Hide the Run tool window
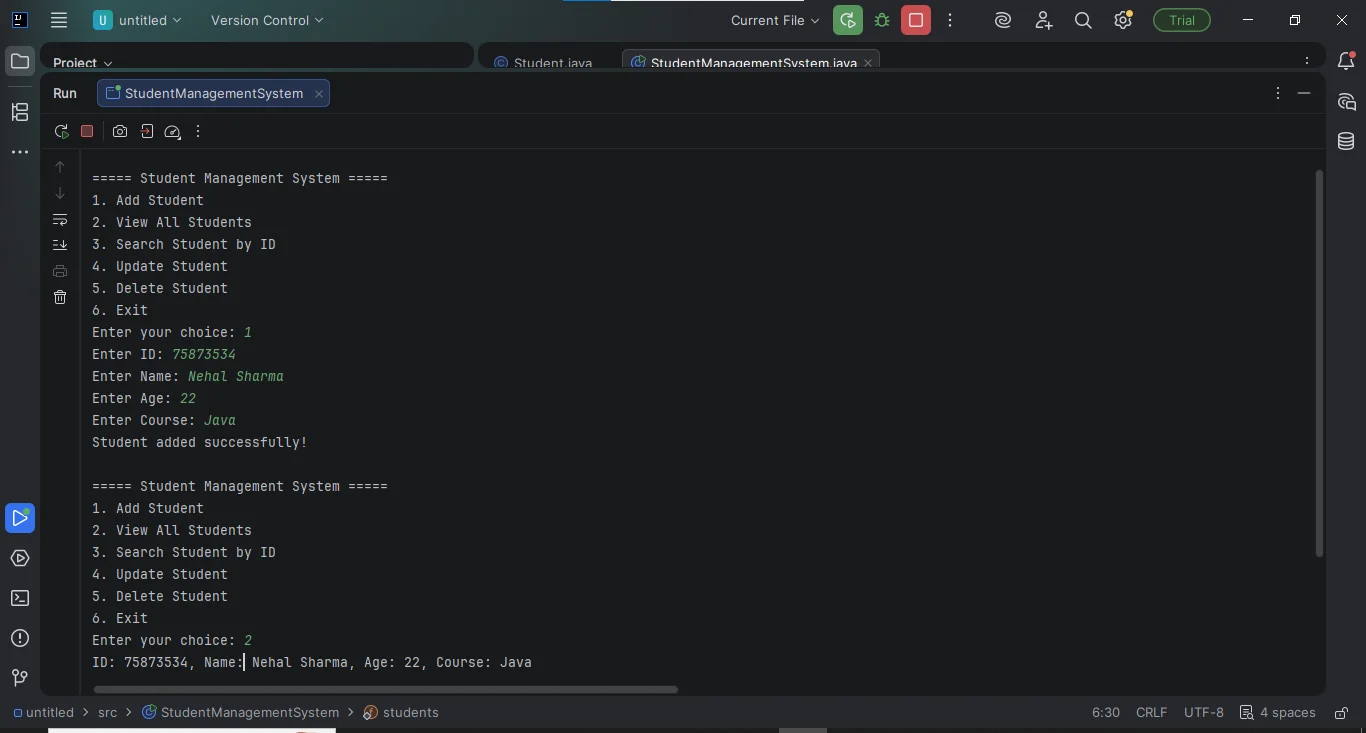This screenshot has height=733, width=1366. pos(1304,93)
